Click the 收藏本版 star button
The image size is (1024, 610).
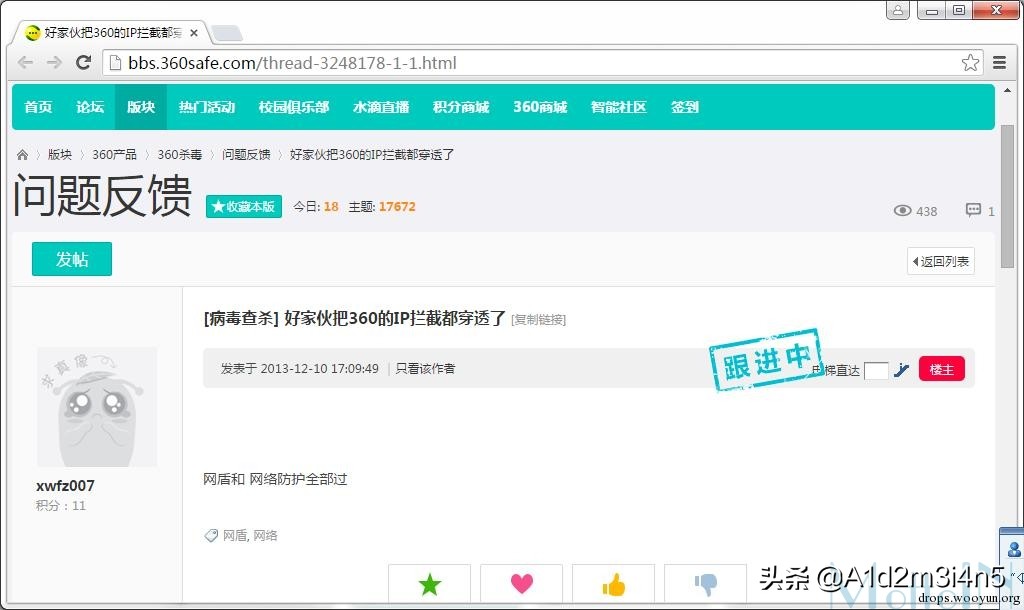tap(244, 206)
